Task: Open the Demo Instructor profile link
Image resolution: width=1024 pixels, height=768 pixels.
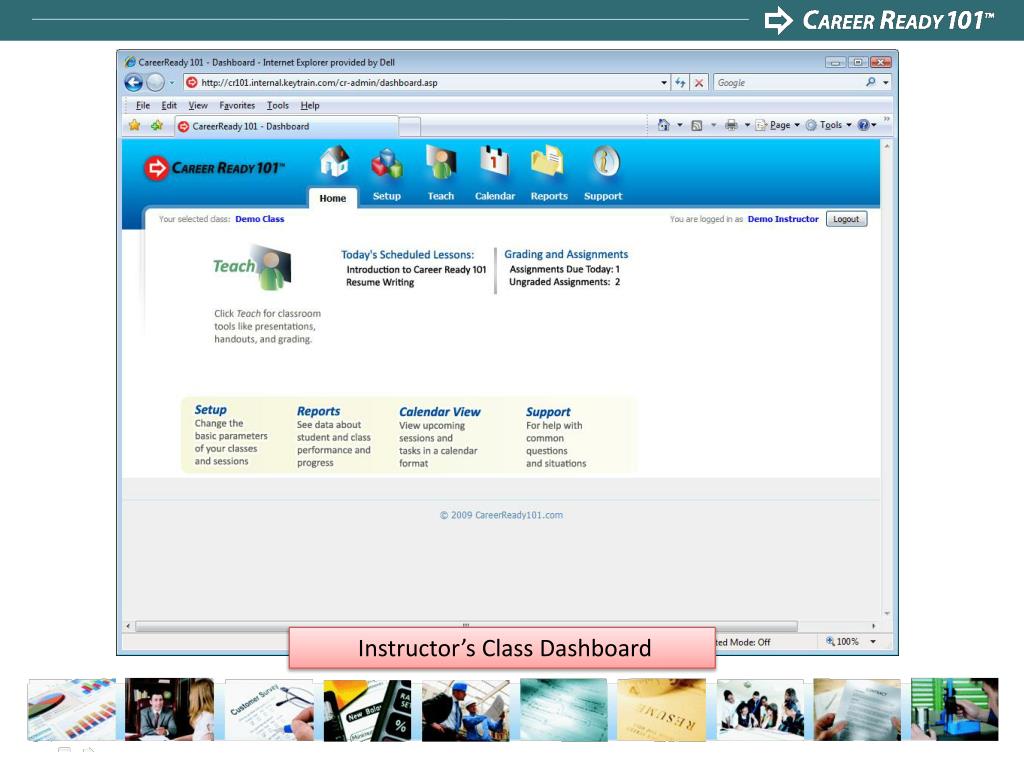Action: [782, 219]
